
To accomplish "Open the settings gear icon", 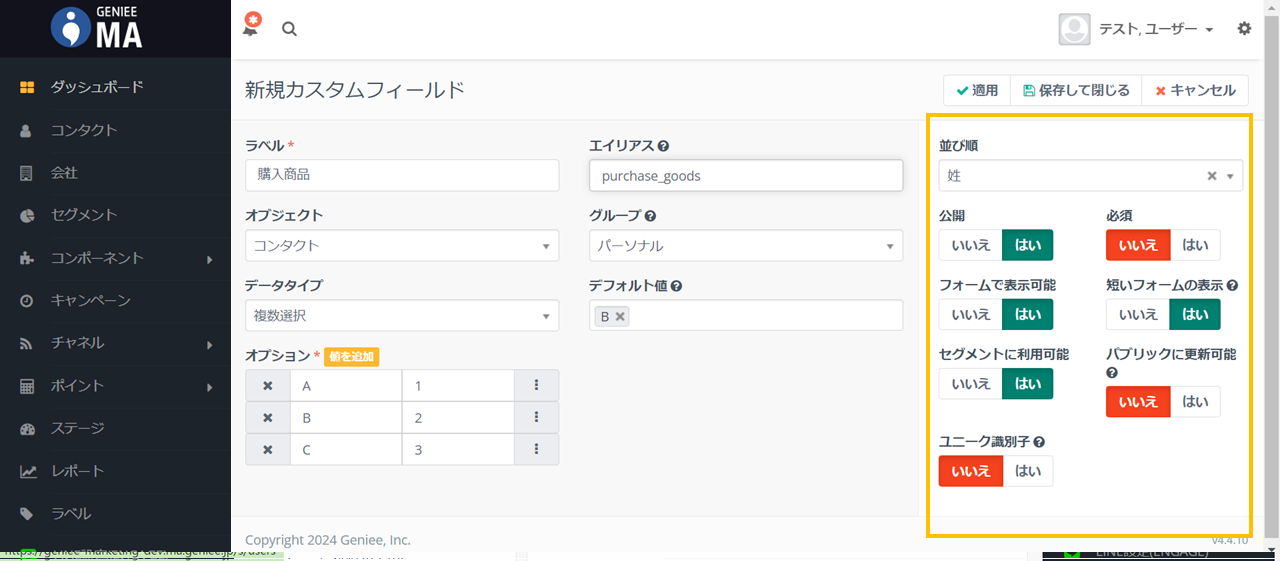I will coord(1244,28).
